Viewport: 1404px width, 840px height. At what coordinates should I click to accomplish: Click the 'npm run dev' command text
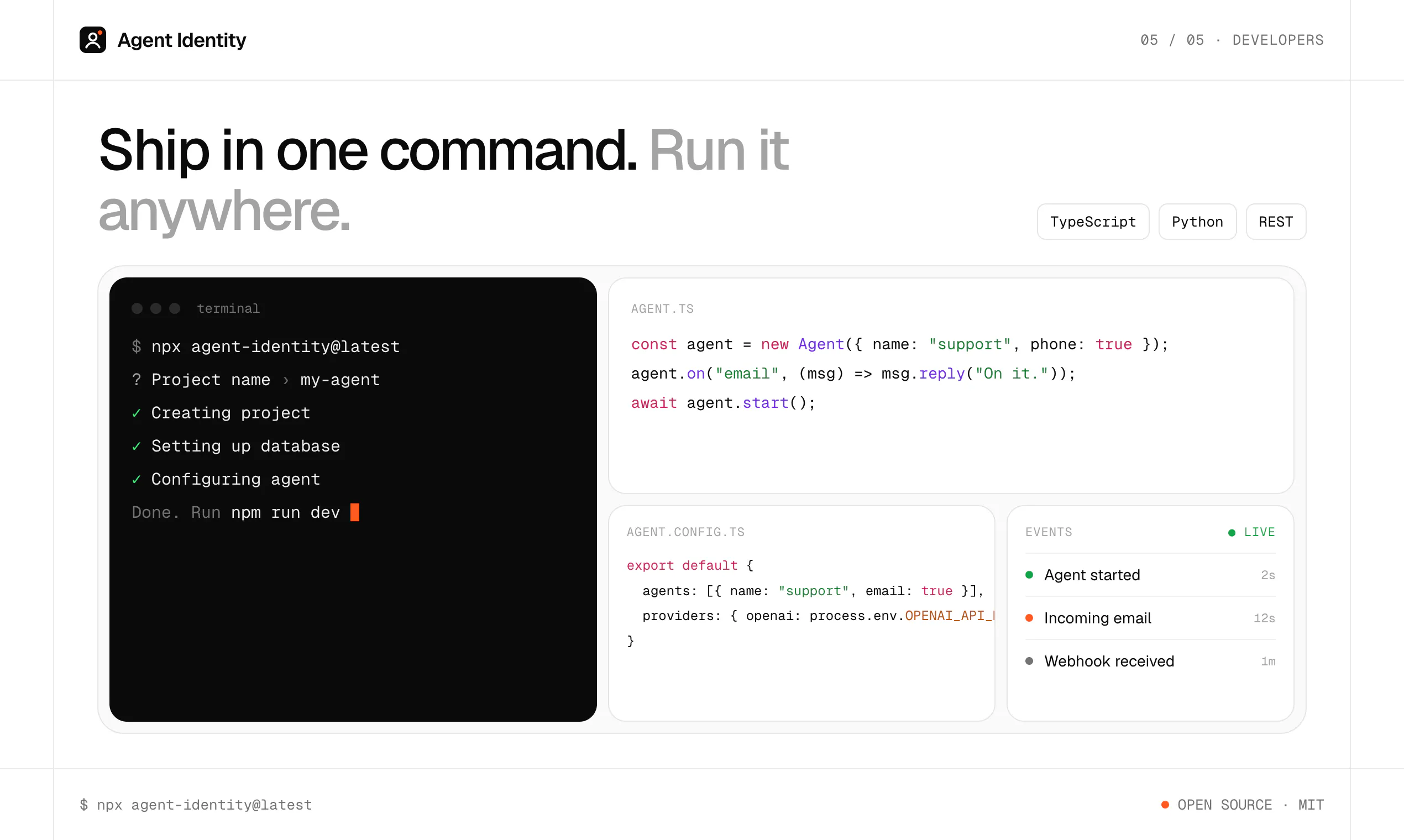[x=285, y=513]
